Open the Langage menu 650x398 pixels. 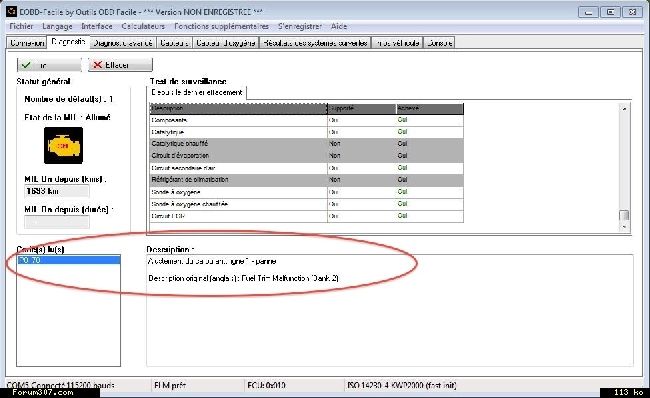57,26
